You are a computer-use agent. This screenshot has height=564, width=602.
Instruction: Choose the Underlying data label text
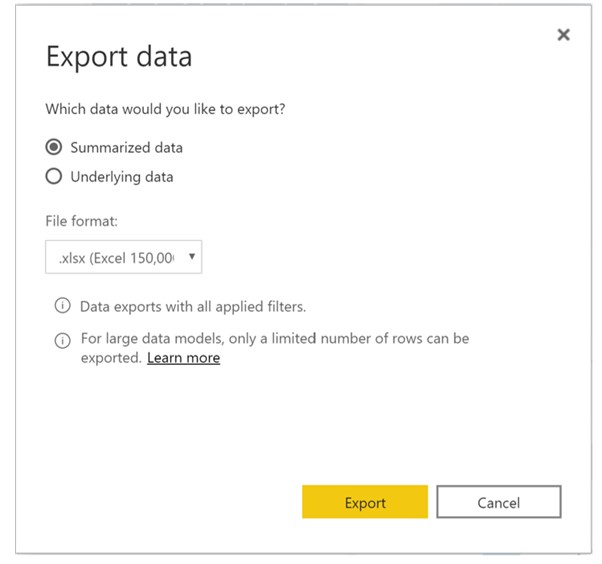coord(122,177)
